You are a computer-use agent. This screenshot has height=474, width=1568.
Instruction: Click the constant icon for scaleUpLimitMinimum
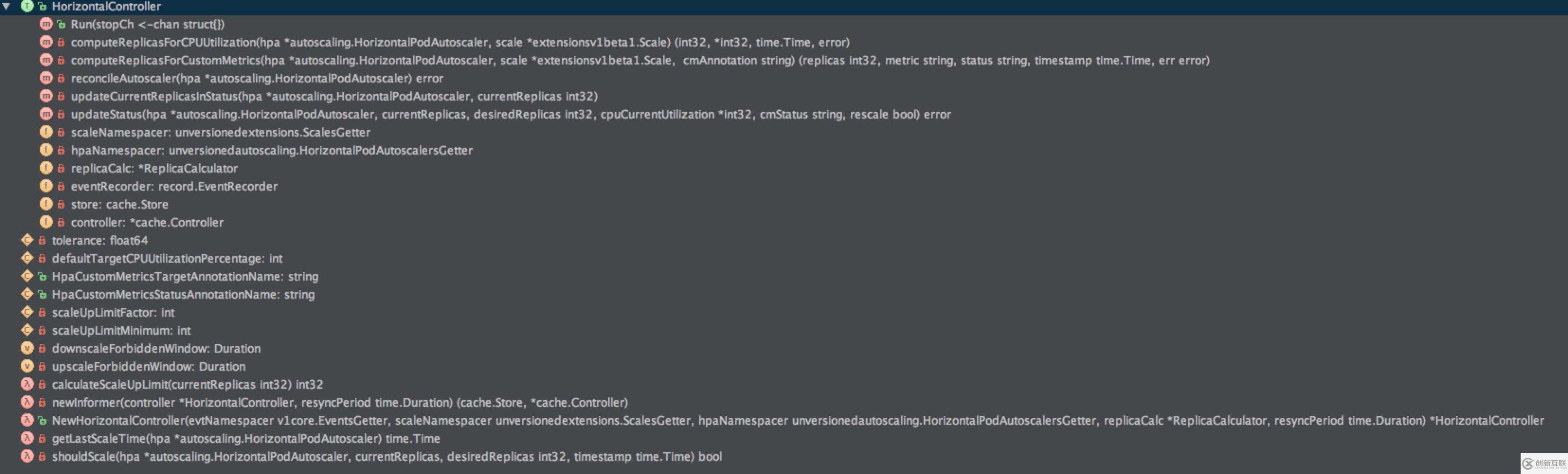(27, 329)
